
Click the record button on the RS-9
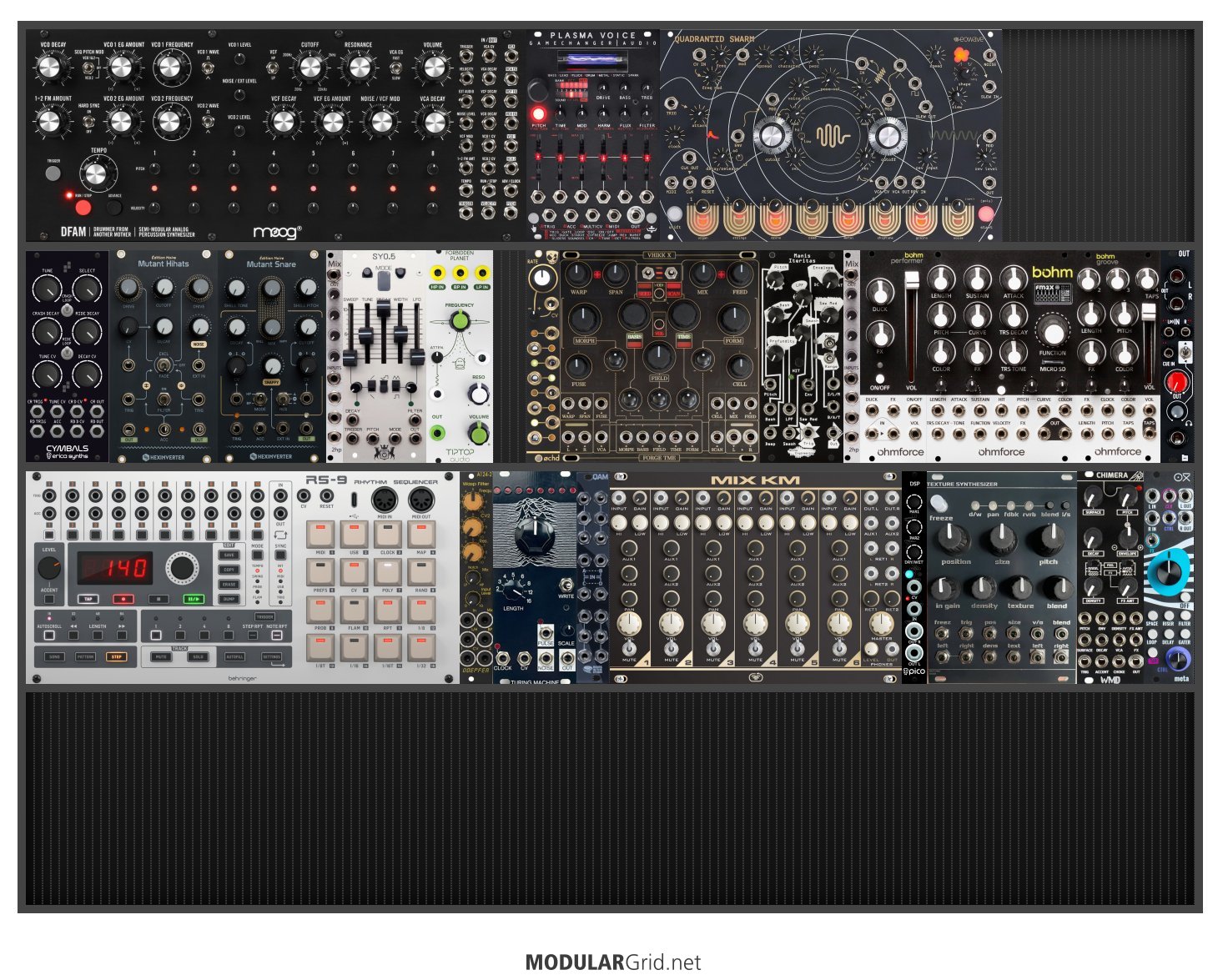point(123,599)
